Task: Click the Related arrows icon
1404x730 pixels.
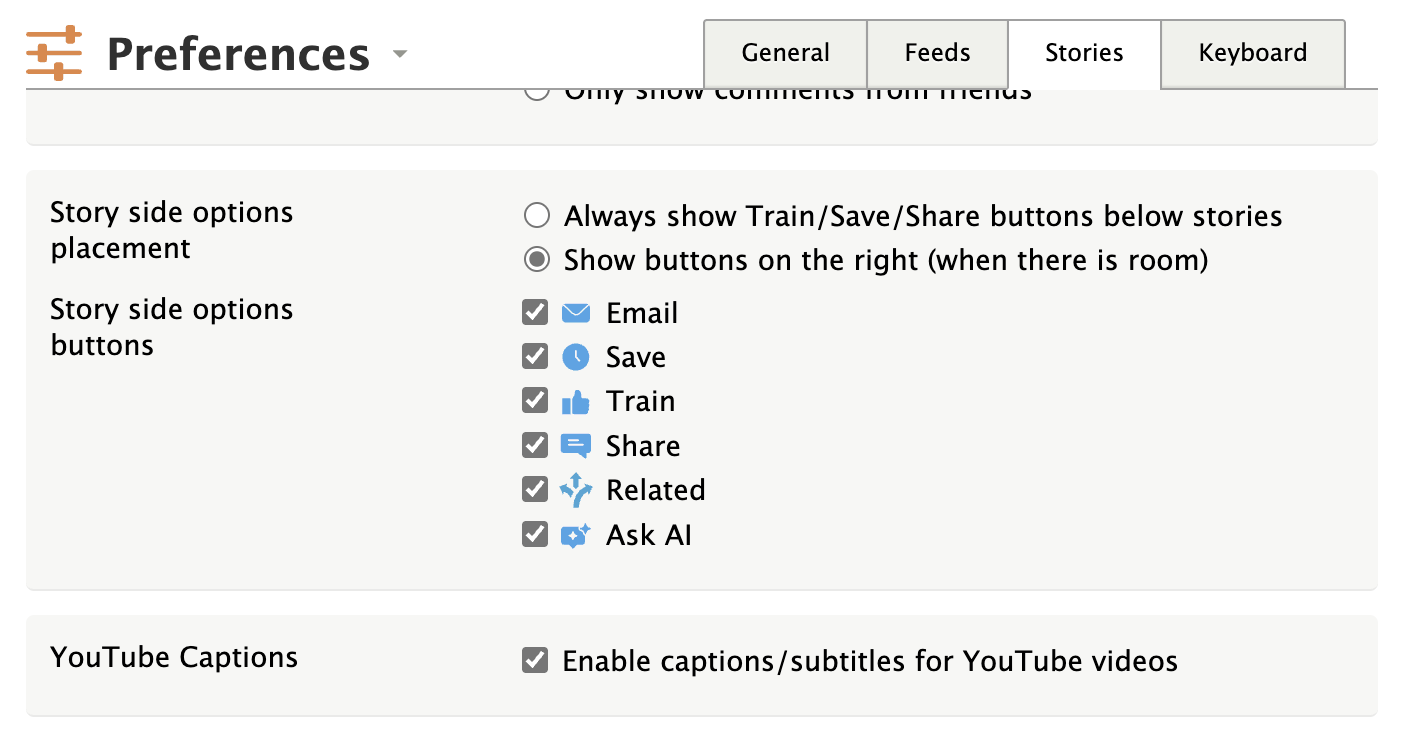Action: click(576, 490)
